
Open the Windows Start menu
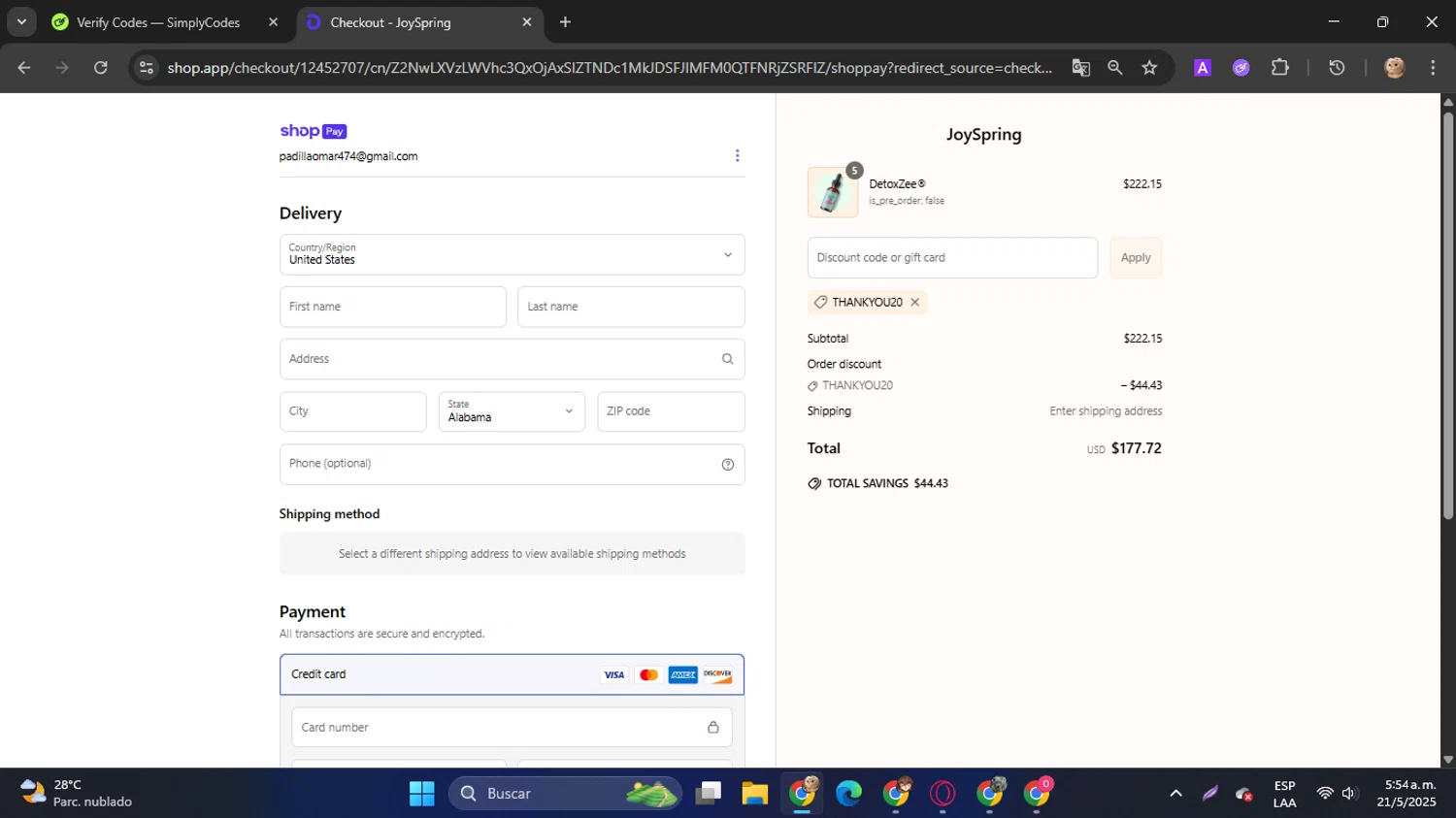tap(422, 794)
